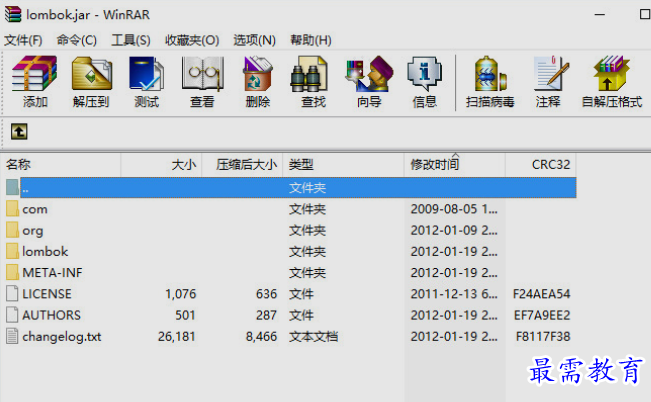Viewport: 651px width, 402px height.
Task: Select the com folder name
Action: click(x=35, y=209)
